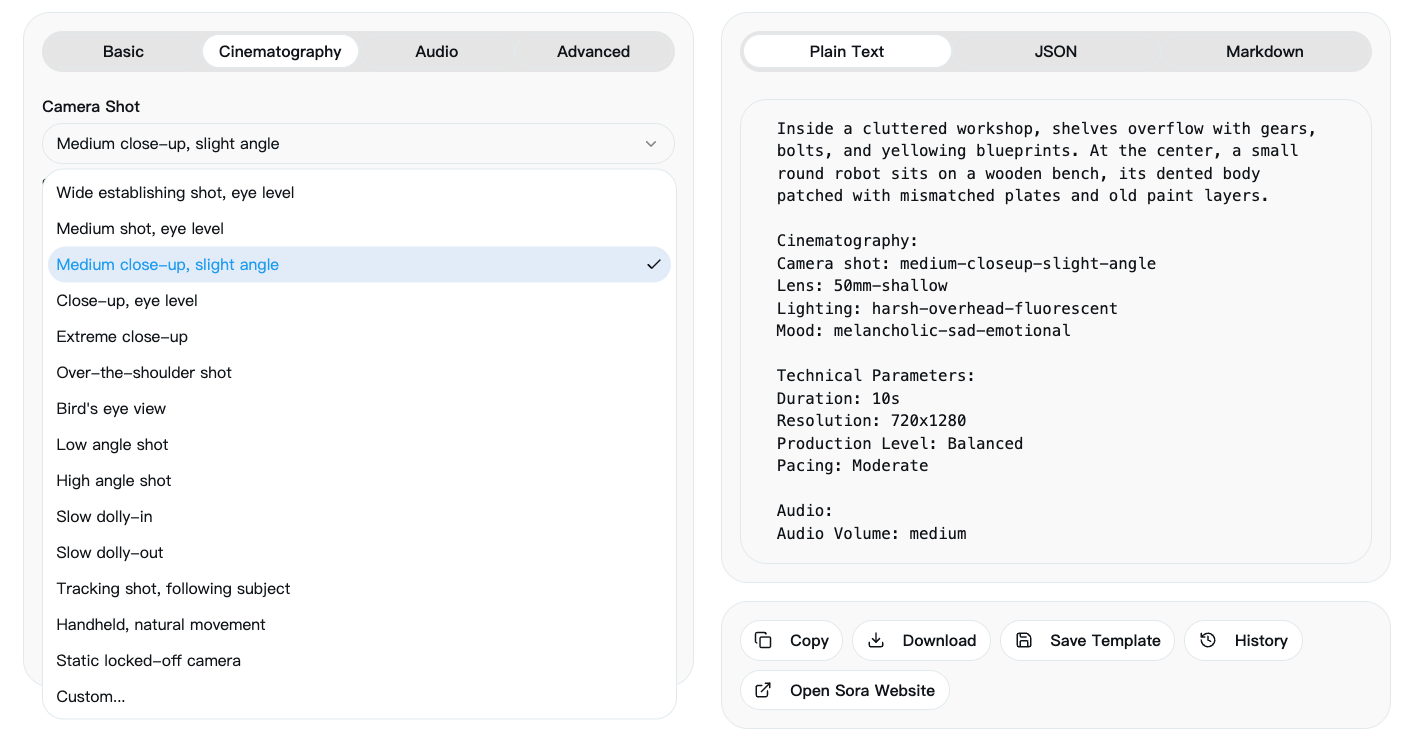Image resolution: width=1406 pixels, height=737 pixels.
Task: Choose Custom... from the shot list
Action: (x=91, y=697)
